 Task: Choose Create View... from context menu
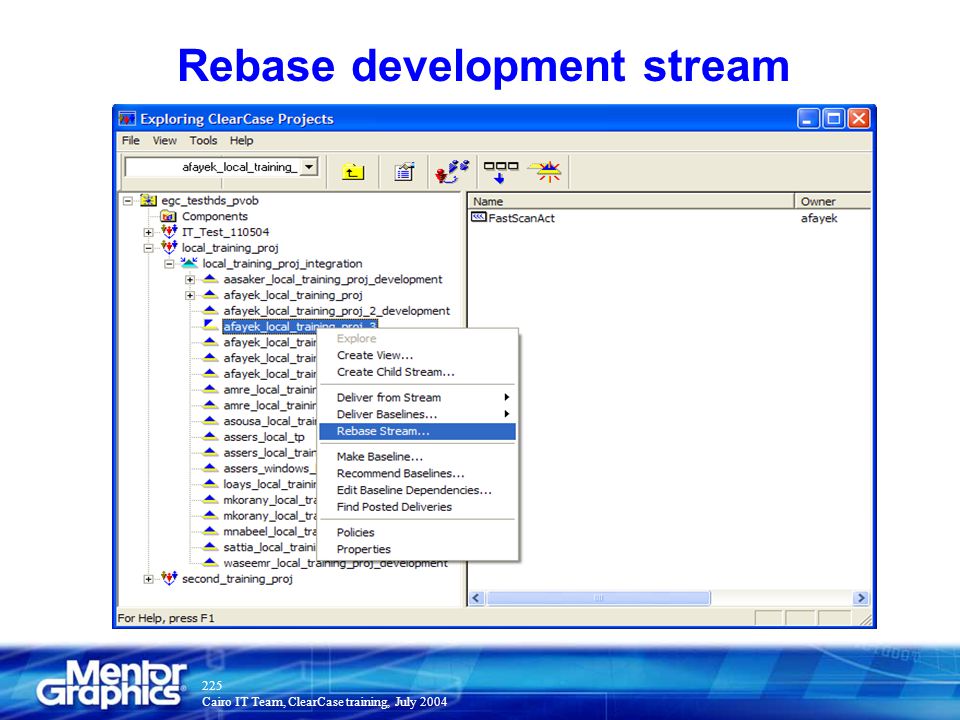coord(418,355)
